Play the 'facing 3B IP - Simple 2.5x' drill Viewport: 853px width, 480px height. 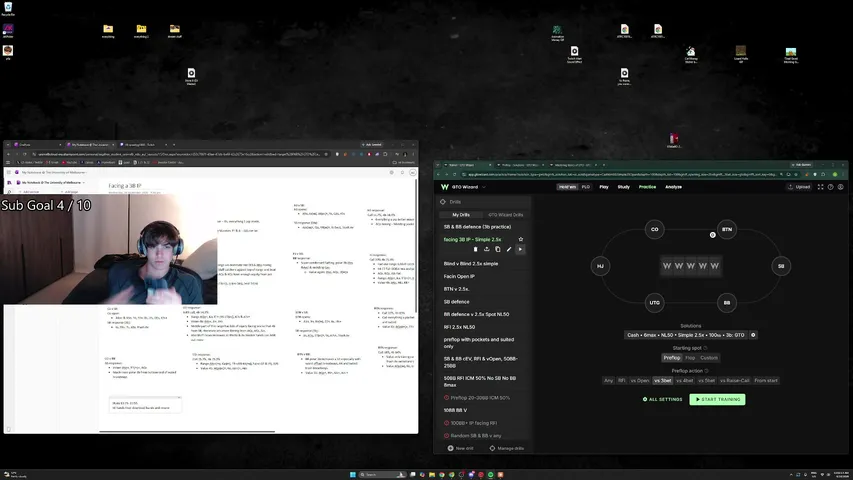click(520, 249)
